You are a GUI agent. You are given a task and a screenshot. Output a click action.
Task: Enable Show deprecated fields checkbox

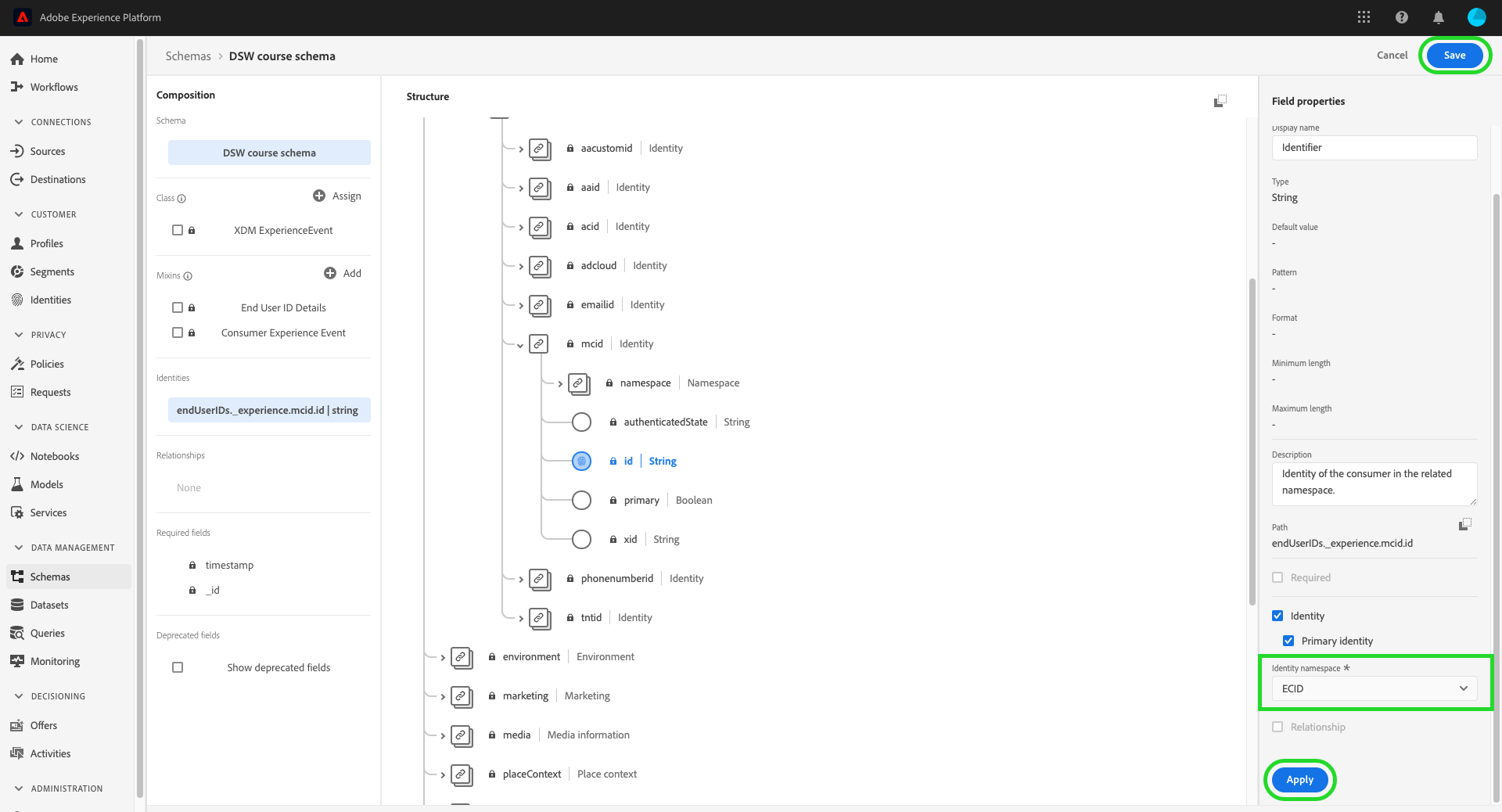click(178, 667)
